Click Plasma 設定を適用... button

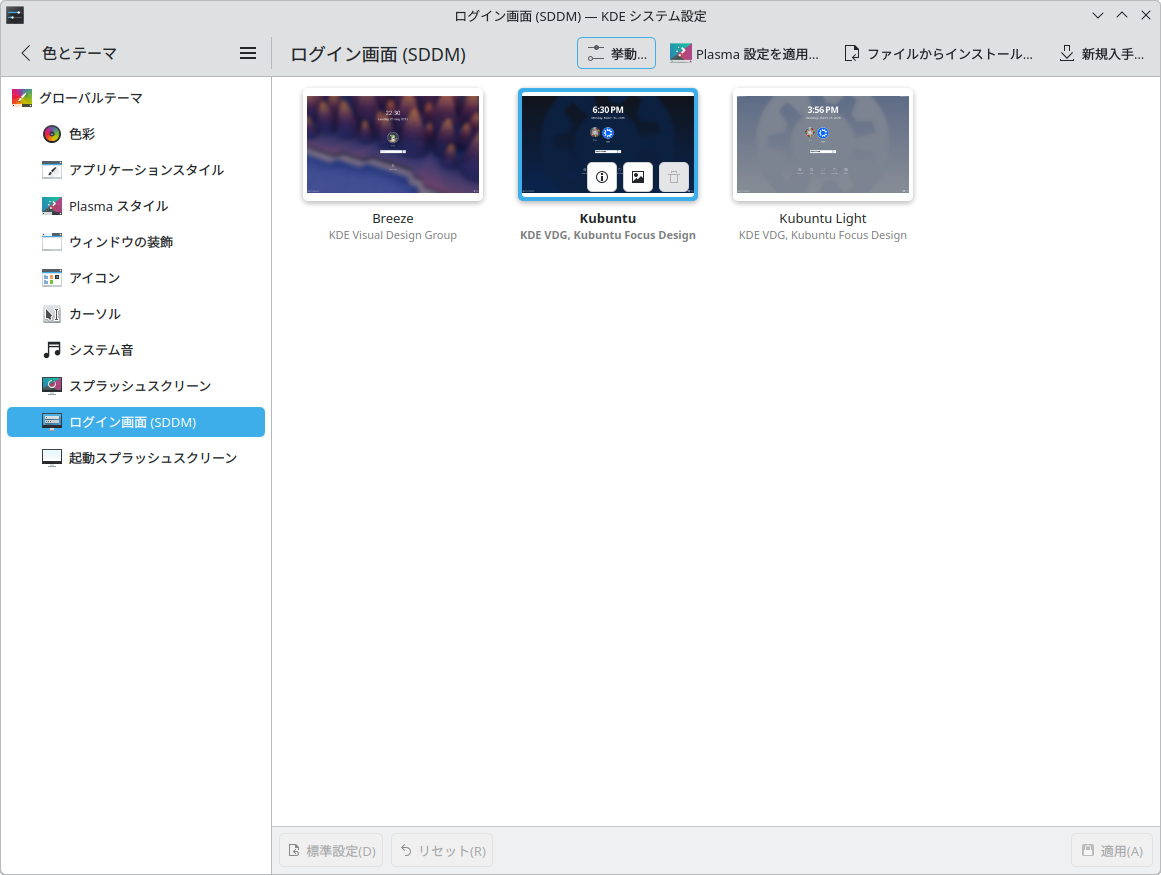[x=744, y=53]
